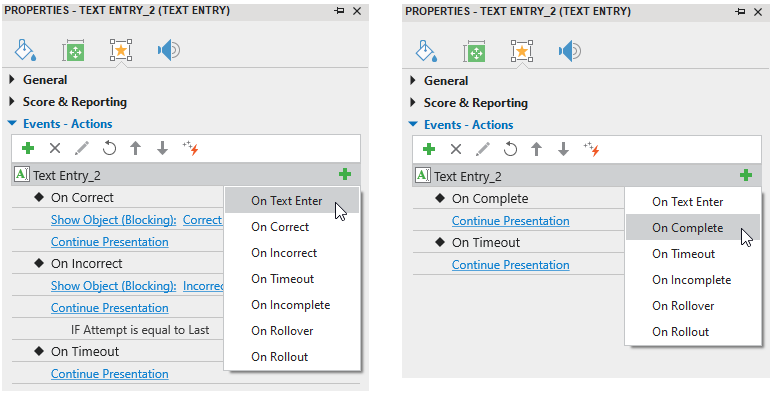Add event via plus on right Text Entry_2 row
The image size is (774, 394).
tap(746, 175)
